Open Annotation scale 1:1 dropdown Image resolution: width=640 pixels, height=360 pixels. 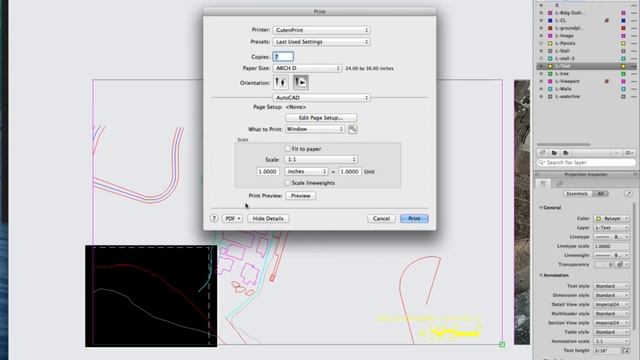pyautogui.click(x=611, y=341)
